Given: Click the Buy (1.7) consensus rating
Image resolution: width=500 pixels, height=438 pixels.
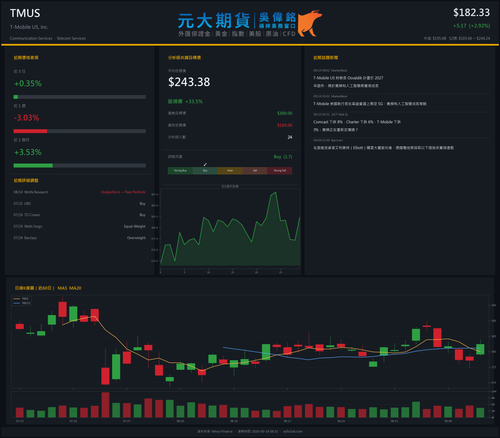Looking at the screenshot, I should point(283,157).
